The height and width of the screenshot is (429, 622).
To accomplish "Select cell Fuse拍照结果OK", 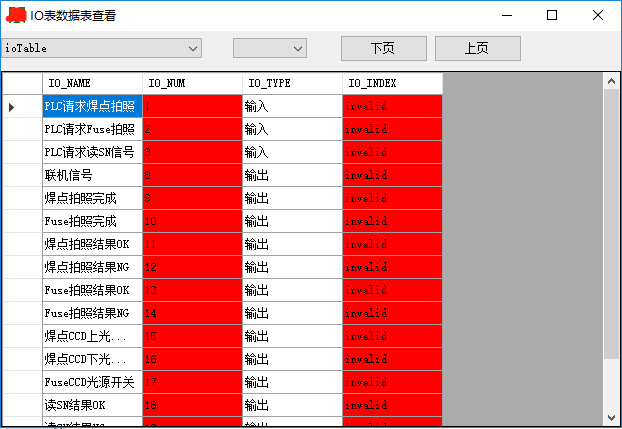I will coord(92,290).
